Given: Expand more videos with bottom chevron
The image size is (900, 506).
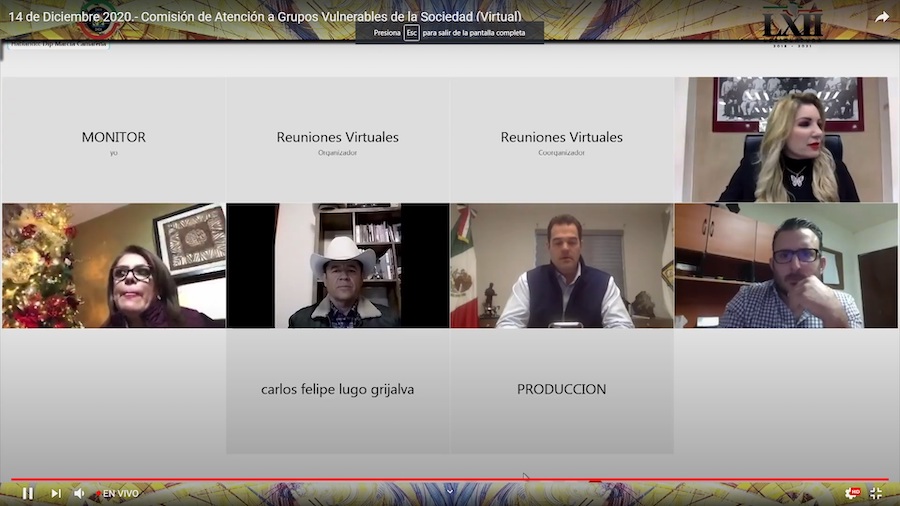Looking at the screenshot, I should click(450, 490).
